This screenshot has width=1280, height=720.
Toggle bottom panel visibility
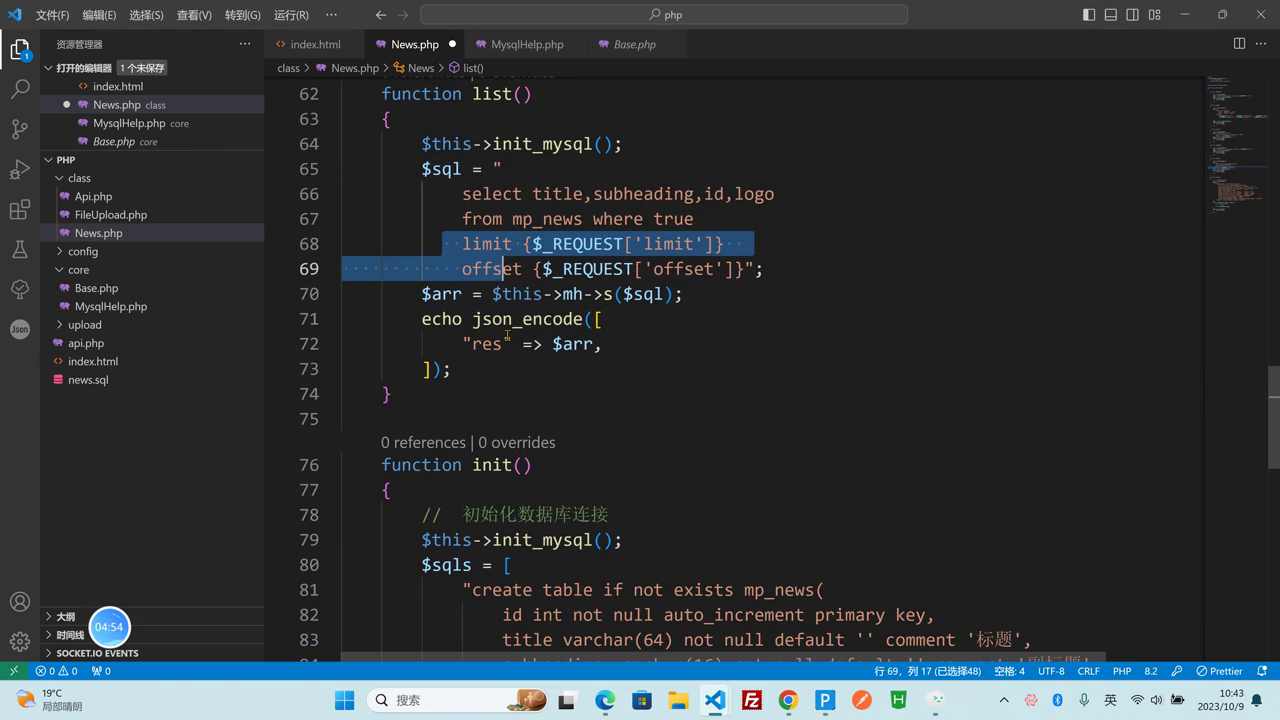coord(1111,15)
